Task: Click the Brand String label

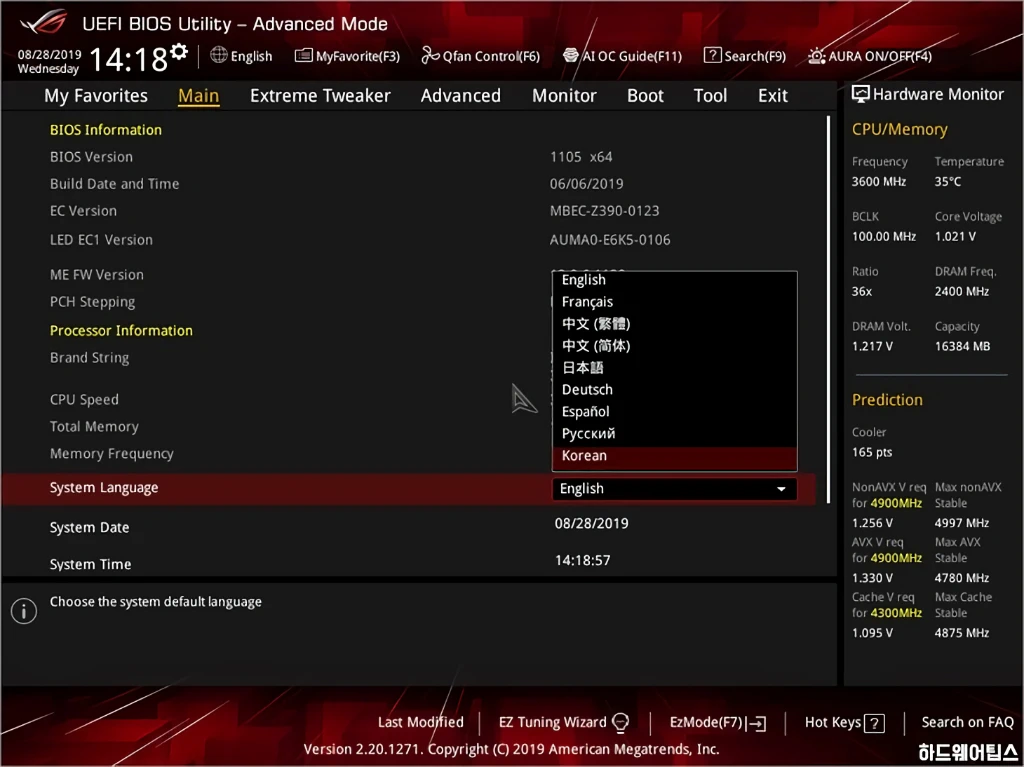Action: 89,358
